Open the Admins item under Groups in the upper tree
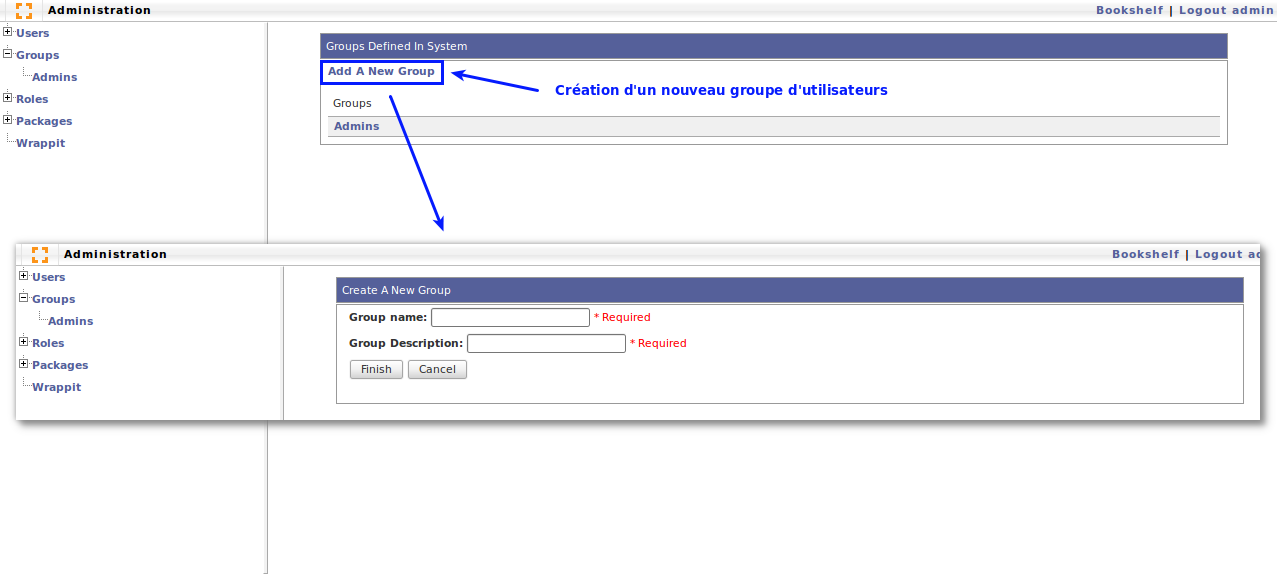The height and width of the screenshot is (574, 1277). click(x=54, y=77)
